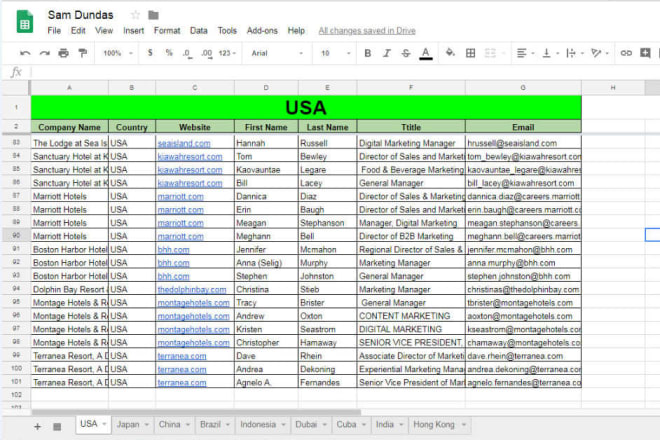Viewport: 660px width, 440px height.
Task: Open the Arial font dropdown
Action: [277, 53]
